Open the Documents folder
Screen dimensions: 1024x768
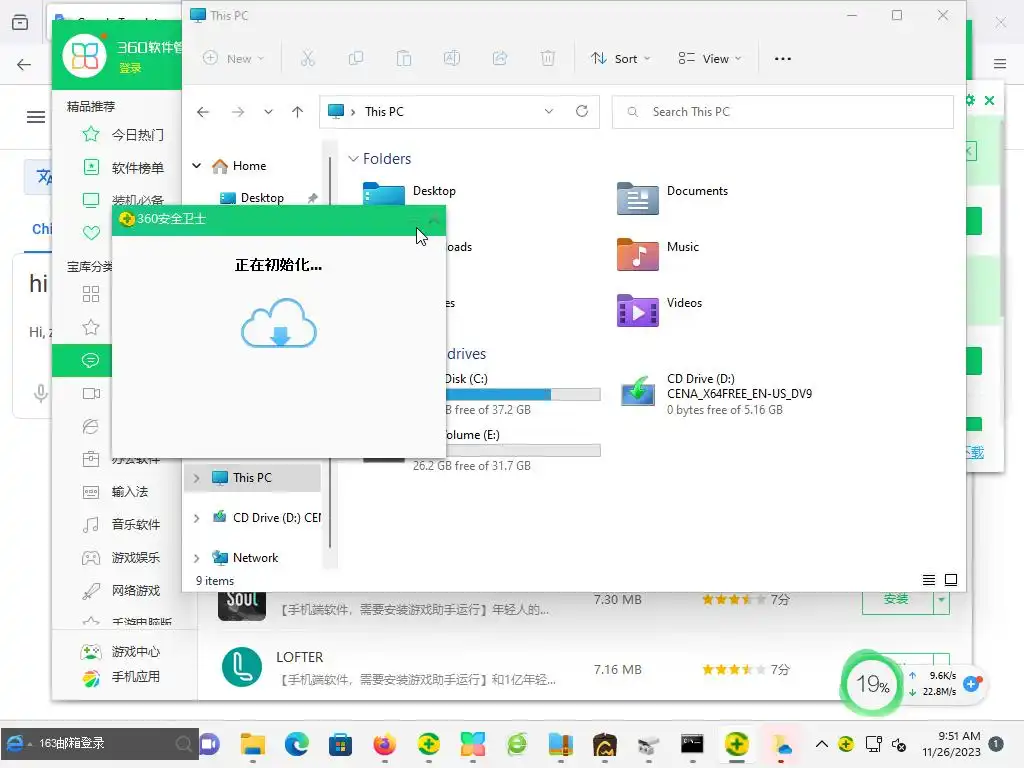tap(673, 199)
